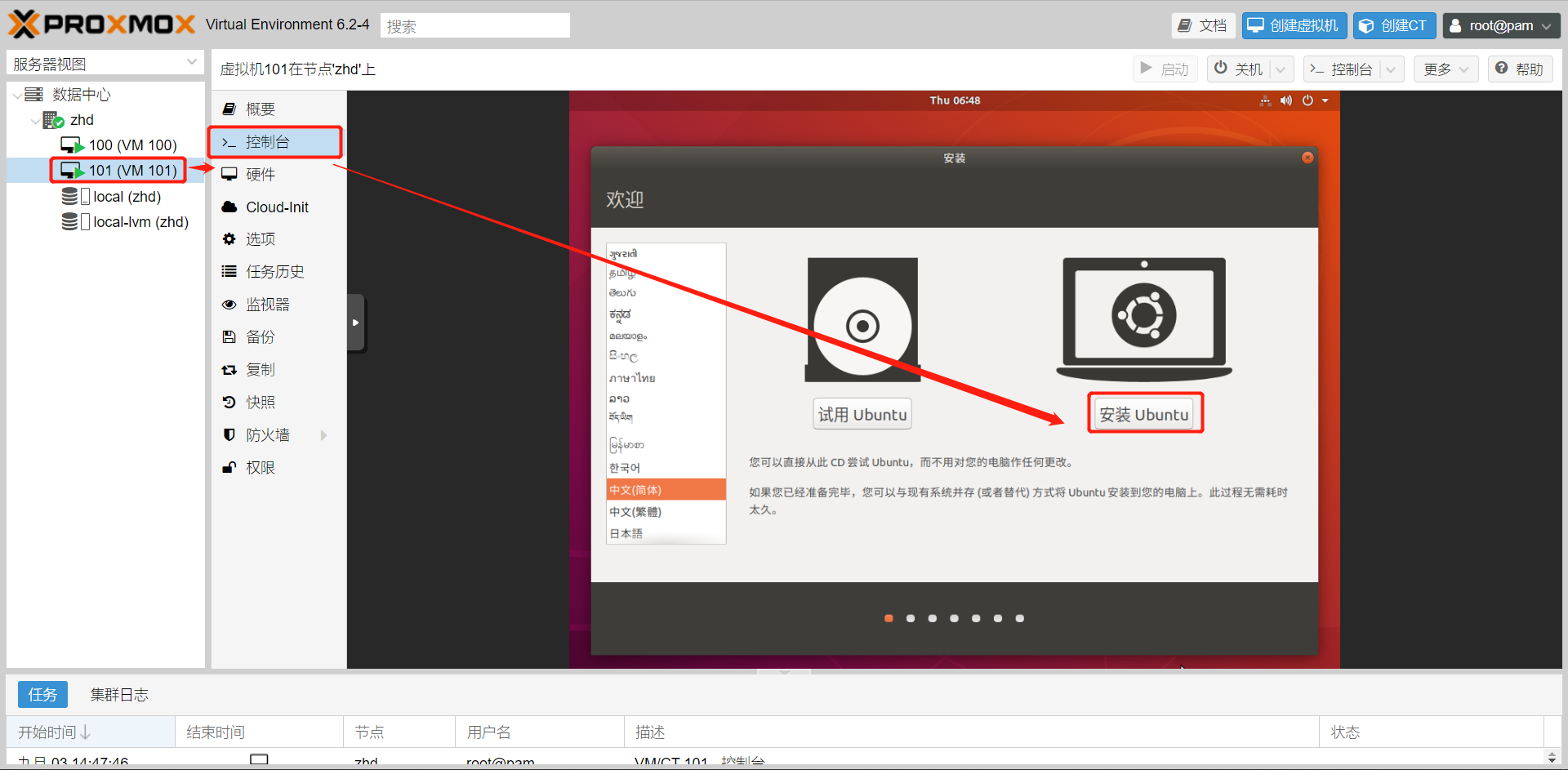
Task: Click the CD disc image
Action: pos(862,320)
